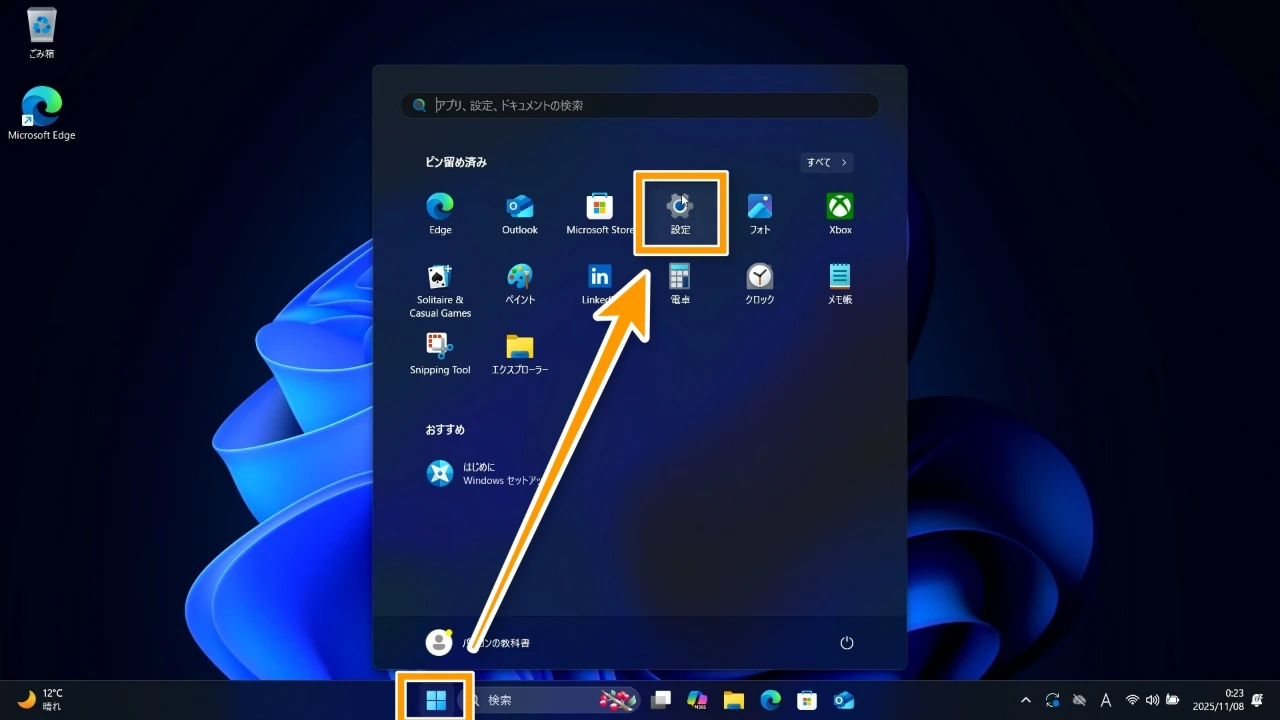The image size is (1280, 720).
Task: Open the user account profile menu
Action: (478, 643)
